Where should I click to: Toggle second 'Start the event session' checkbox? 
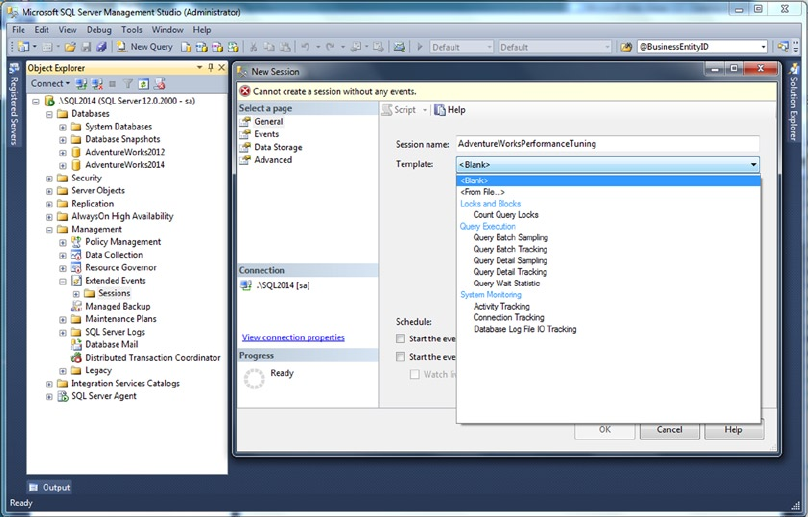click(400, 357)
